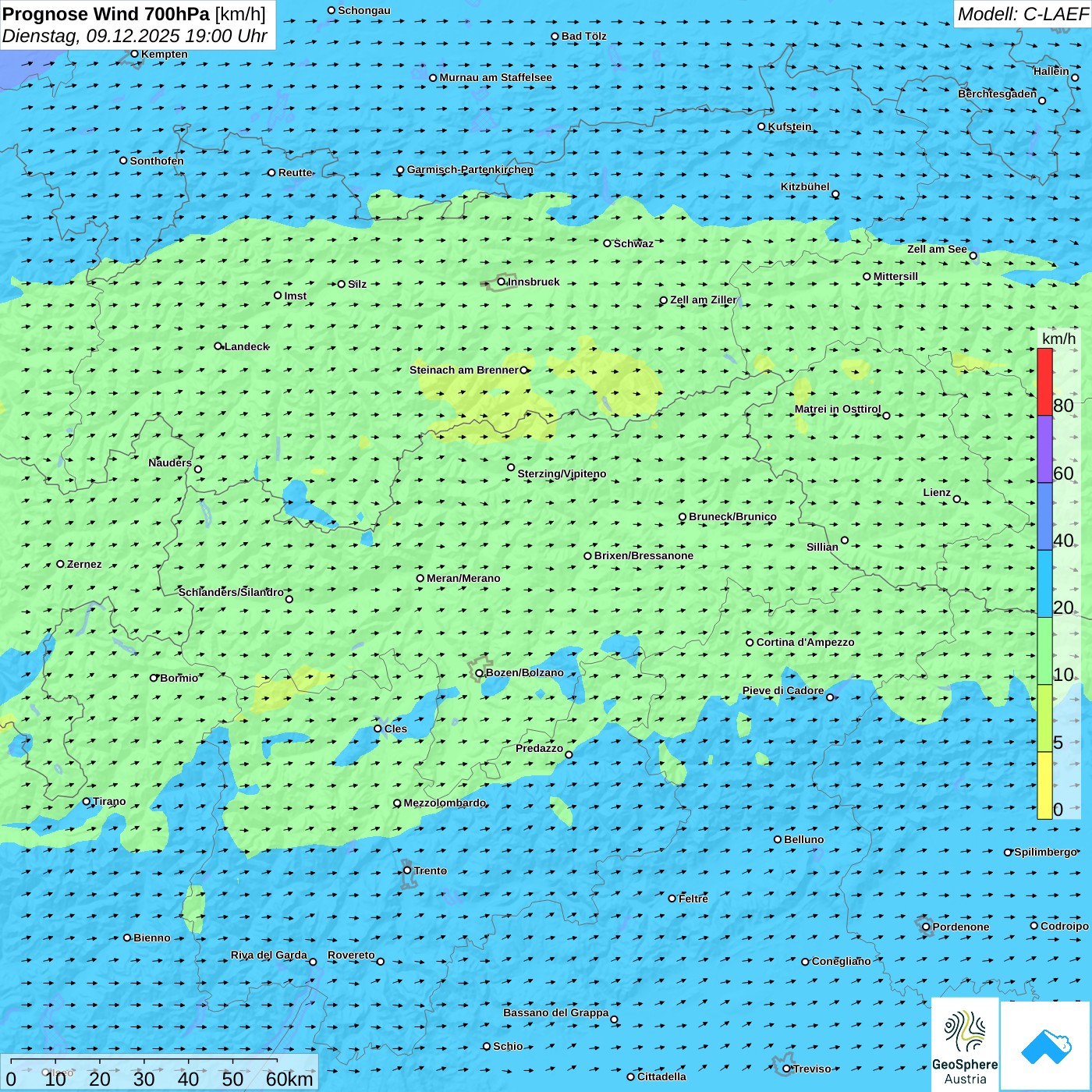Click the red 80 km/h legend color
This screenshot has height=1092, width=1092.
click(x=1044, y=382)
